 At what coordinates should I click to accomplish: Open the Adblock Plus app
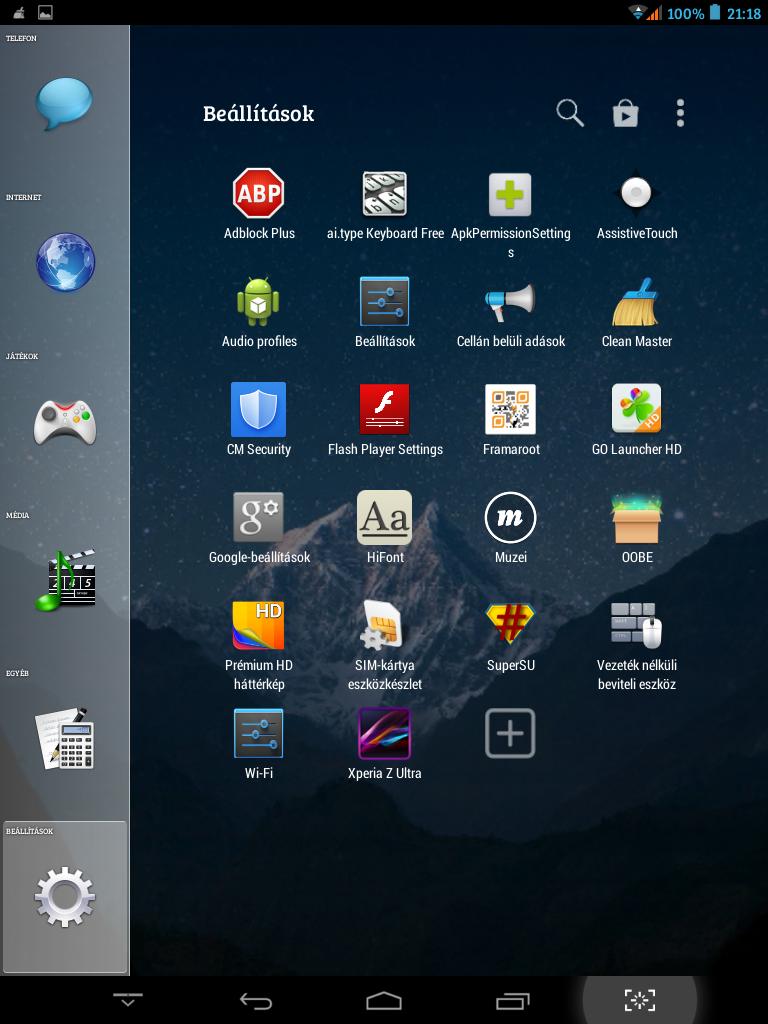tap(259, 193)
